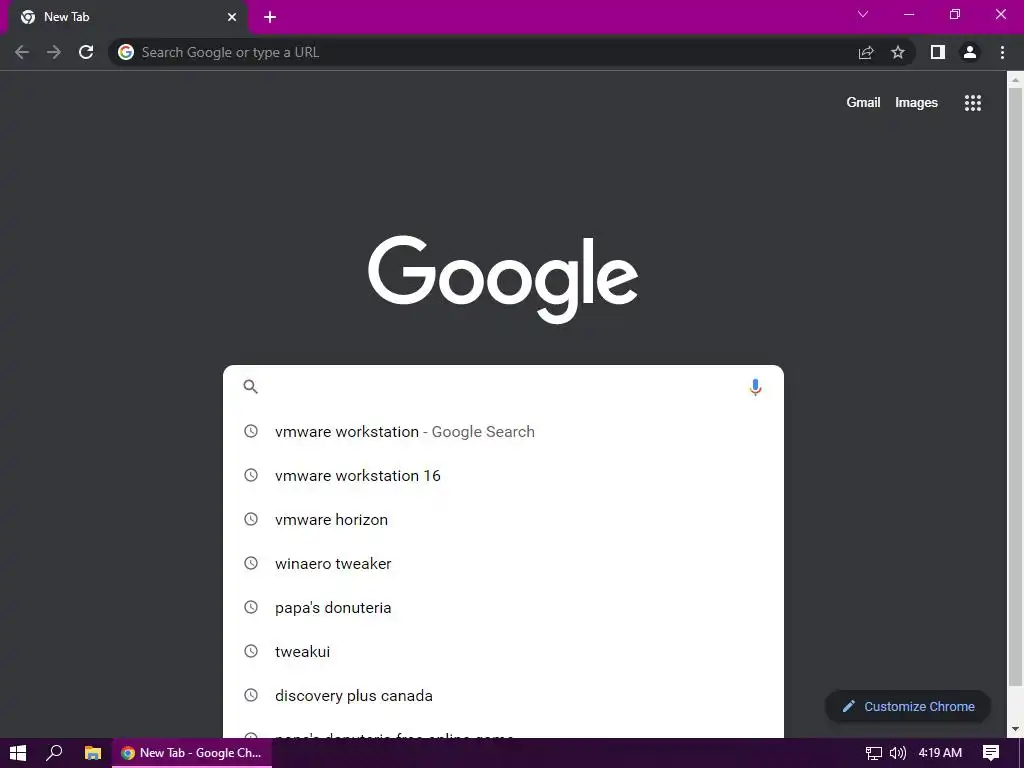The image size is (1024, 768).
Task: Launch File Explorer from taskbar
Action: 93,753
